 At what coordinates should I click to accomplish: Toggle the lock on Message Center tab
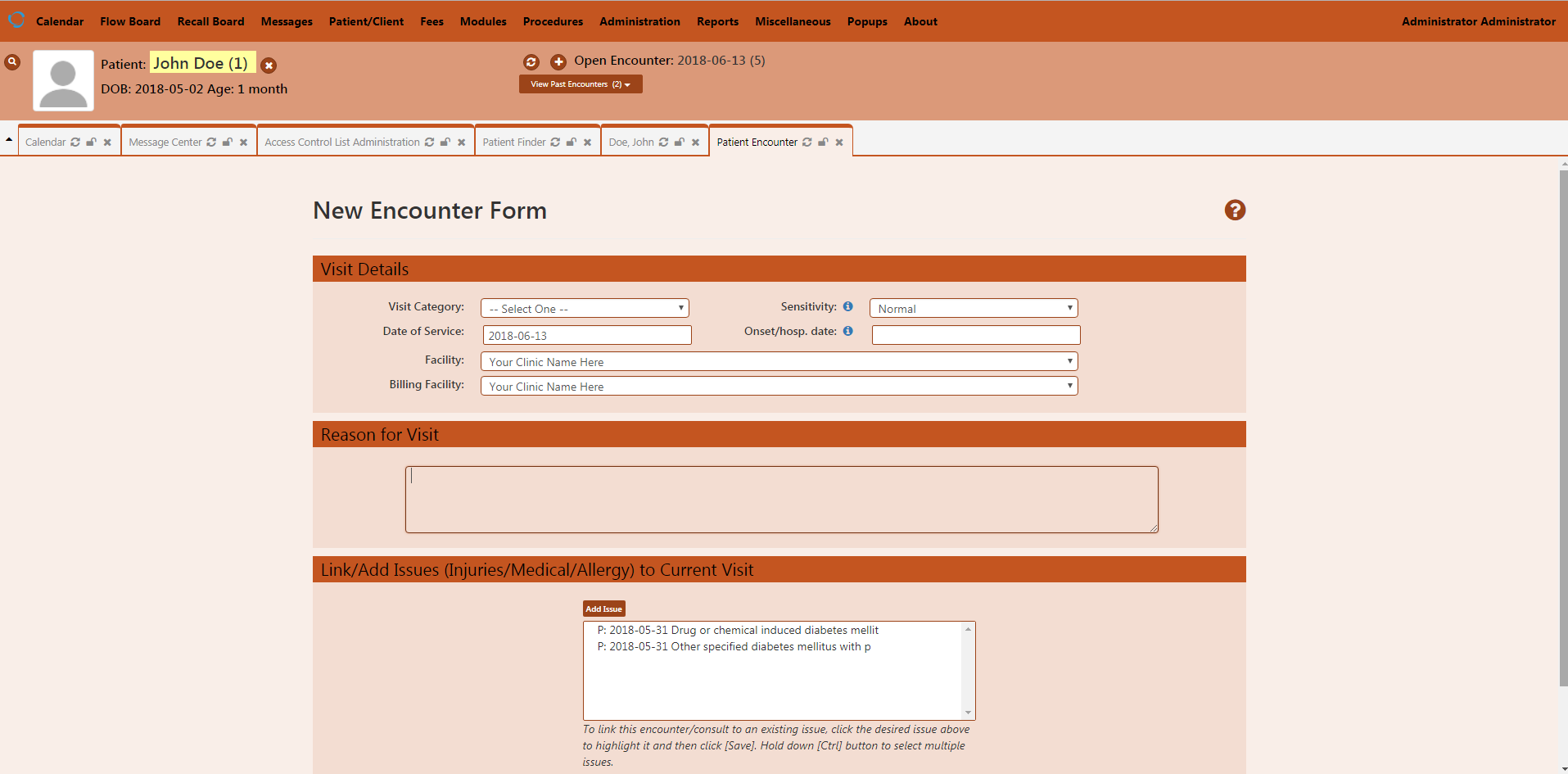227,142
